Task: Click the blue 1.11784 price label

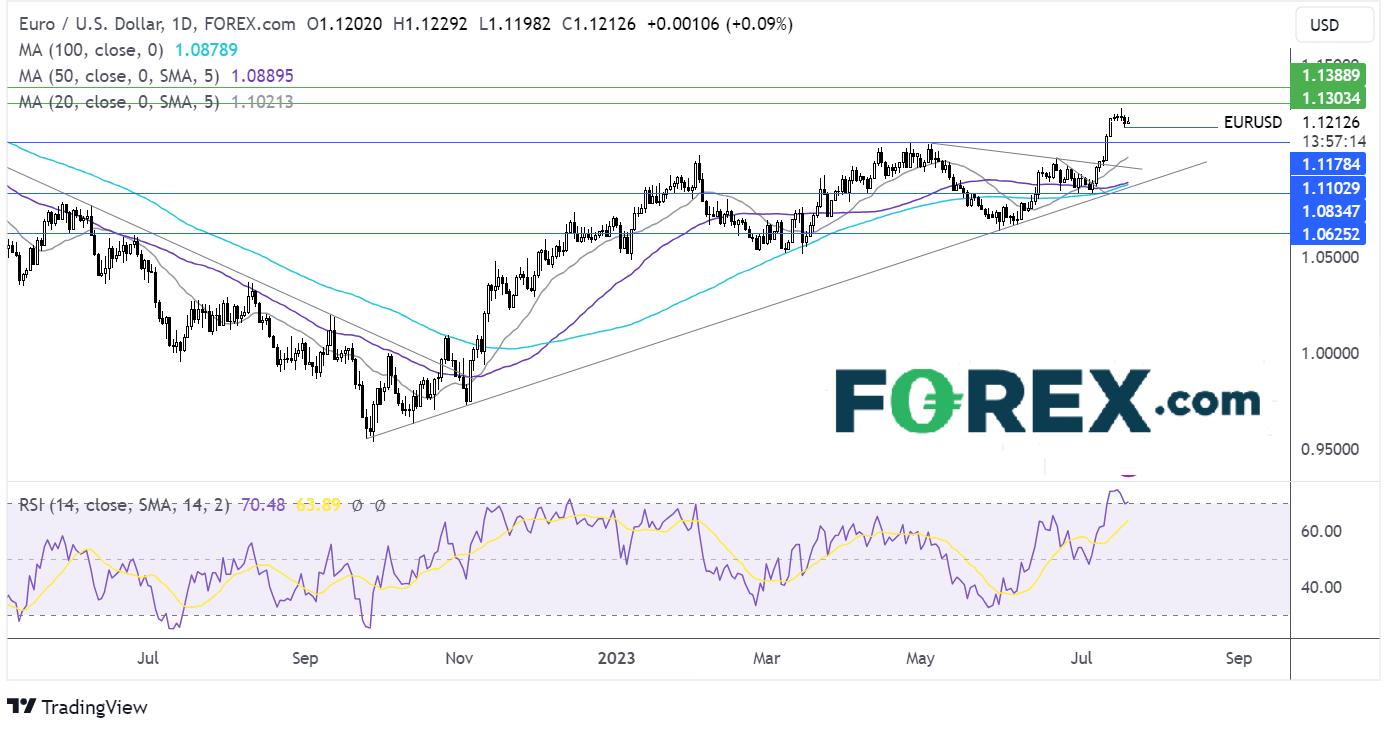Action: [x=1330, y=164]
